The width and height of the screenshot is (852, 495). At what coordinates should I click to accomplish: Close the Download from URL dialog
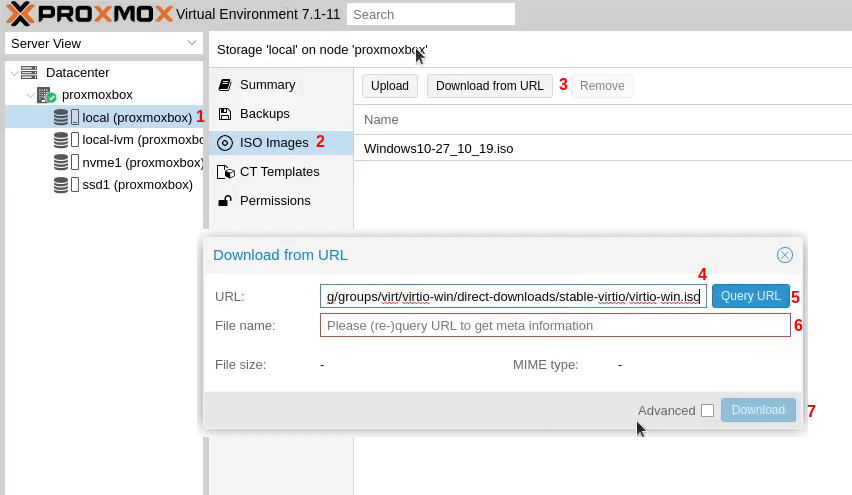click(785, 255)
